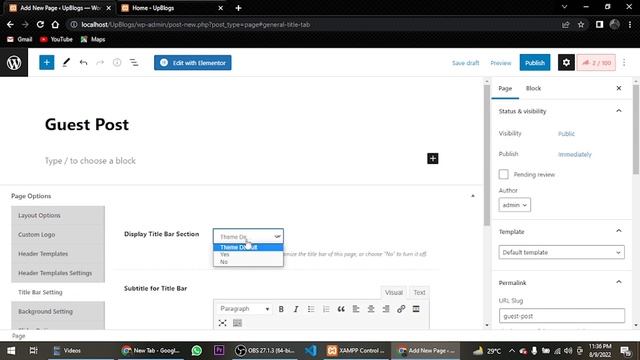
Task: Insert a numbered list in subtitle editor
Action: tap(326, 309)
